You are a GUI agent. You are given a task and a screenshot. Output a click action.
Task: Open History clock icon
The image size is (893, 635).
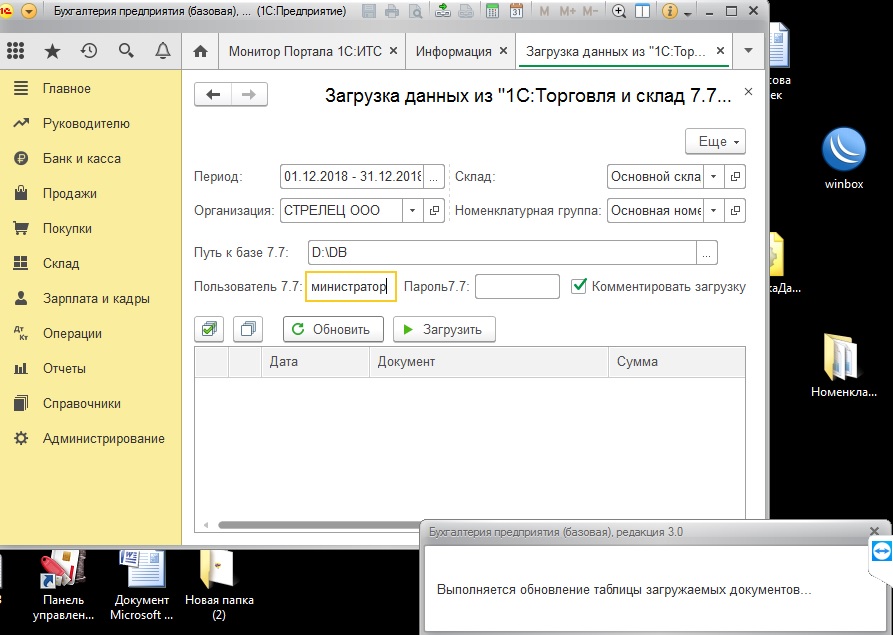(89, 51)
